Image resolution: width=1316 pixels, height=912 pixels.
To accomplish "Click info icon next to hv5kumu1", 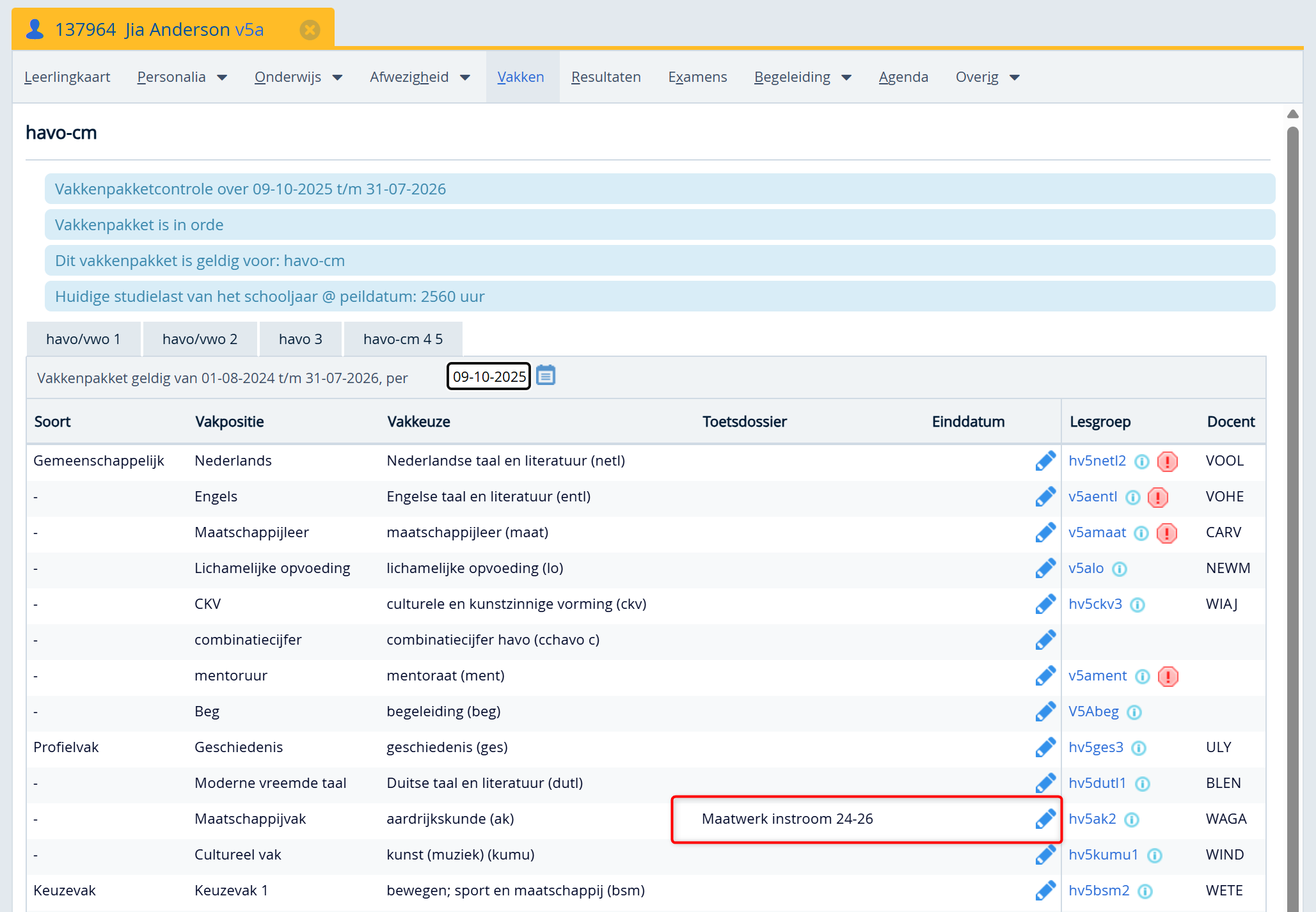I will [x=1154, y=855].
